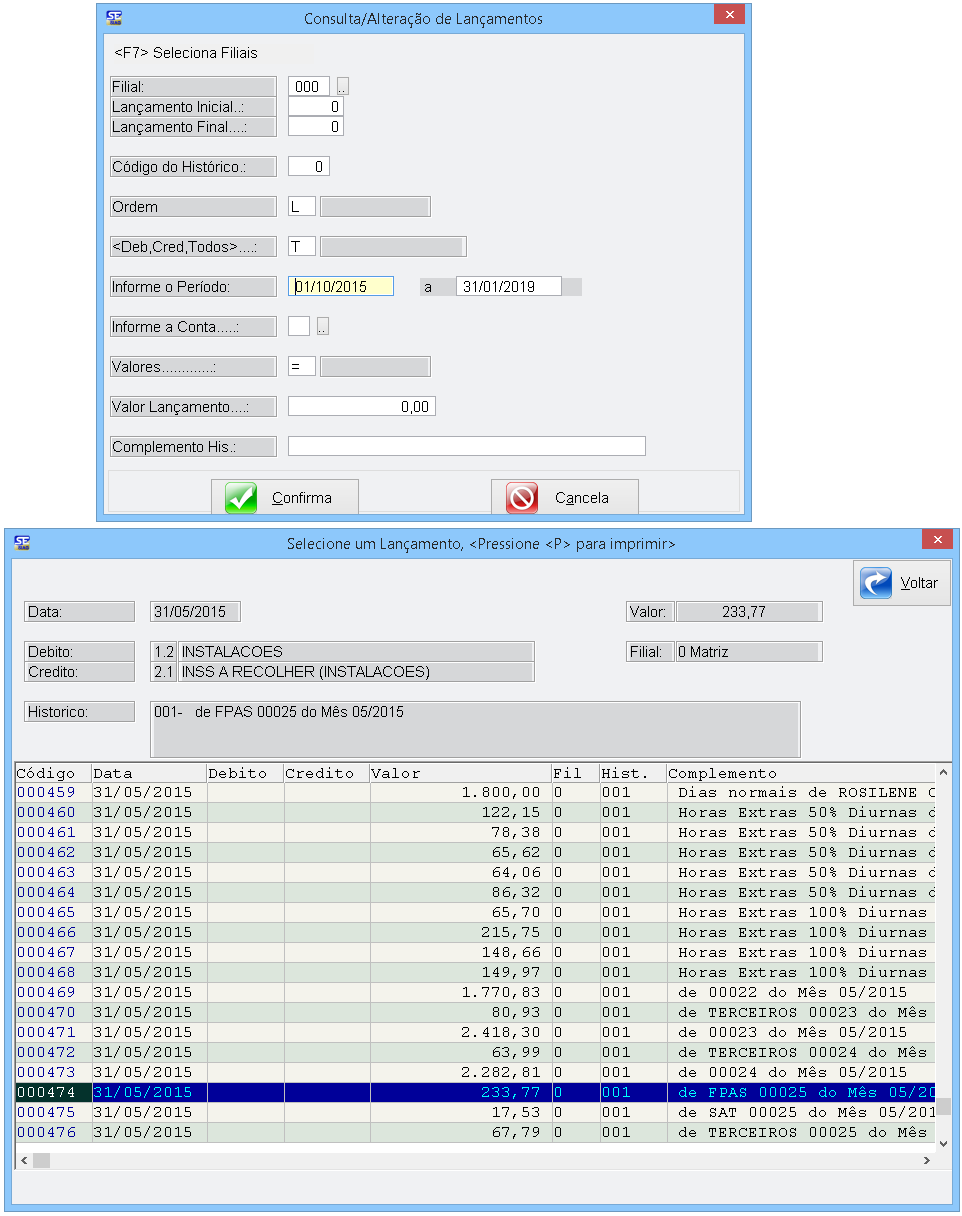Click the vertical scrollbar down arrow
This screenshot has width=962, height=1216.
942,1141
